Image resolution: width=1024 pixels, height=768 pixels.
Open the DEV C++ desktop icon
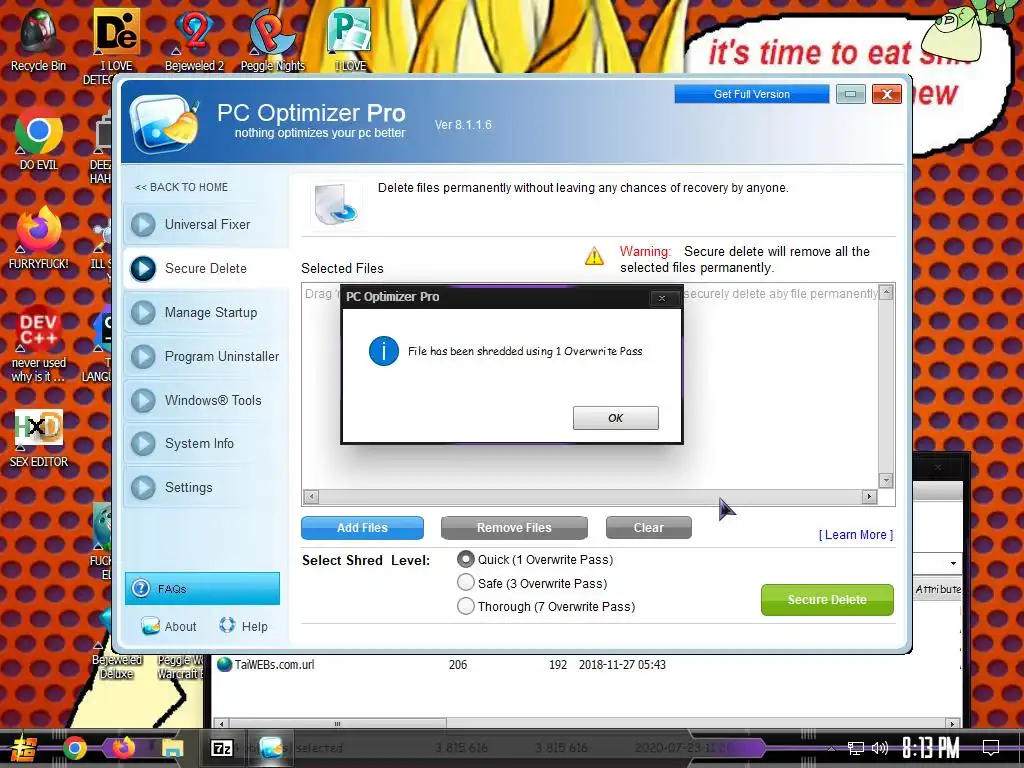click(x=39, y=344)
